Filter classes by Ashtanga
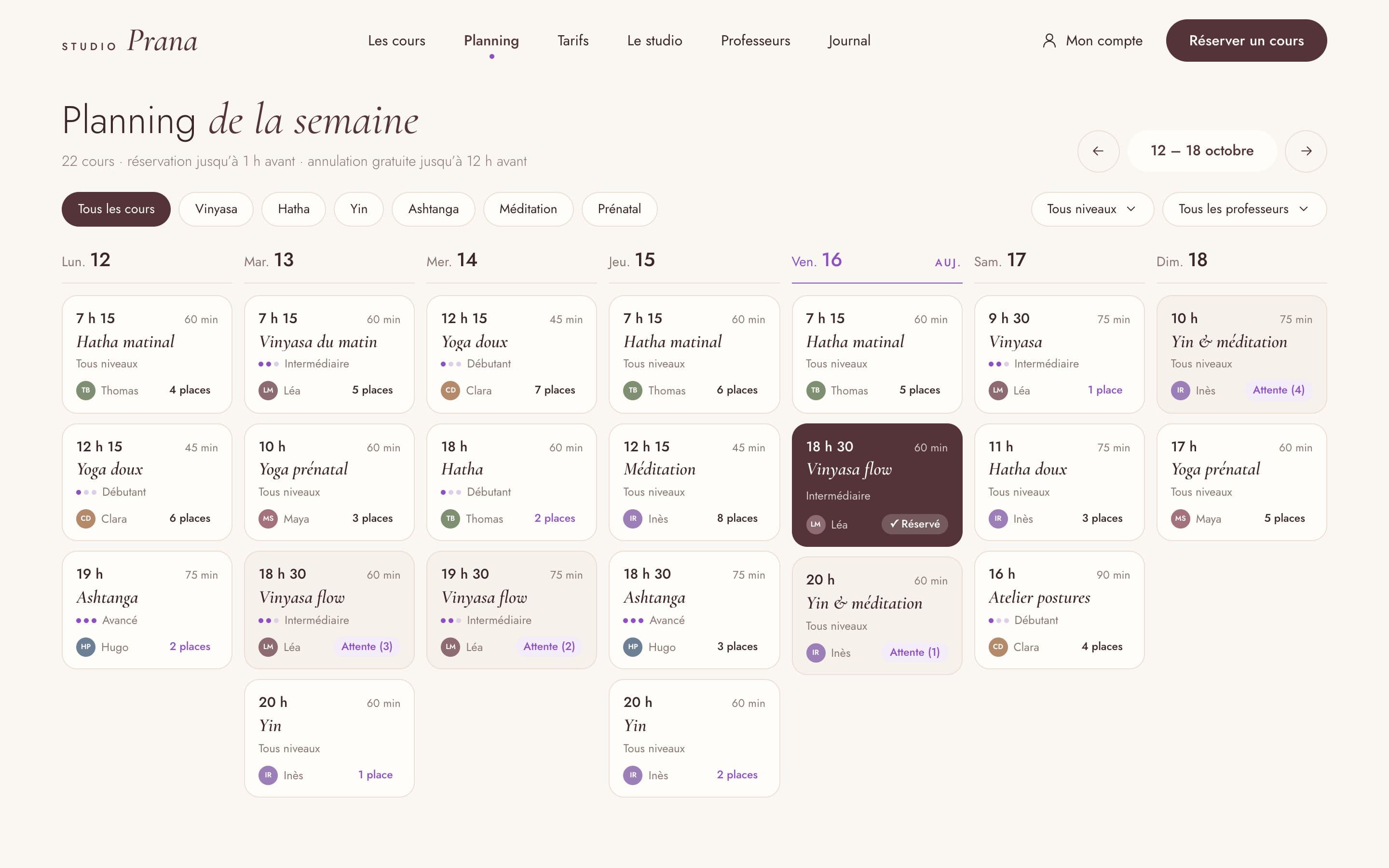 tap(434, 209)
